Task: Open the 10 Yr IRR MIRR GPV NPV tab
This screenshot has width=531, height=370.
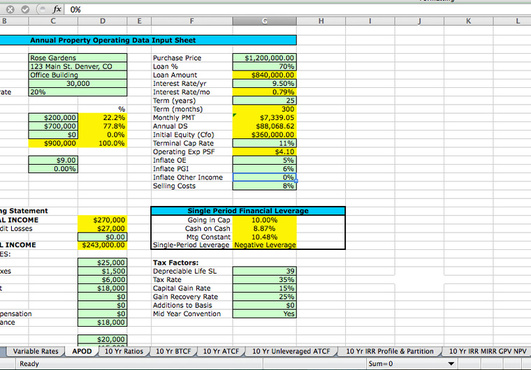Action: click(x=487, y=351)
